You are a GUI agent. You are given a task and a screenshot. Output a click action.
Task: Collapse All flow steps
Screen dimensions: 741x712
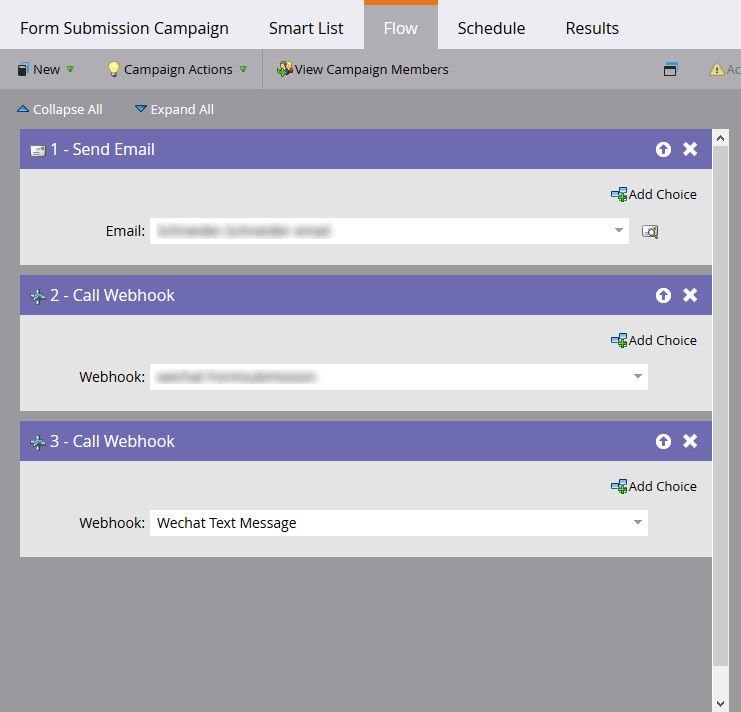(x=60, y=110)
